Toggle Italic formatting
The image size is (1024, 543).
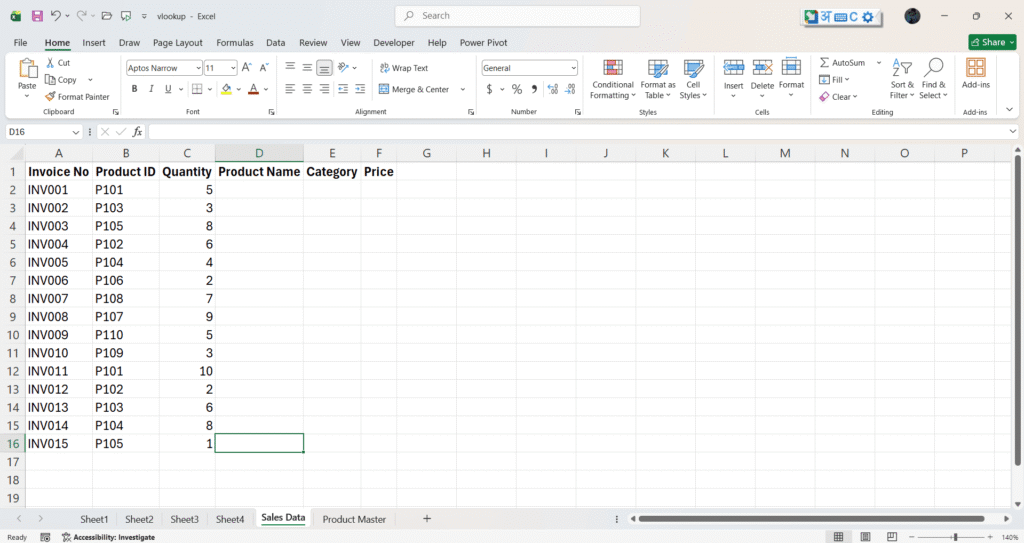[151, 89]
